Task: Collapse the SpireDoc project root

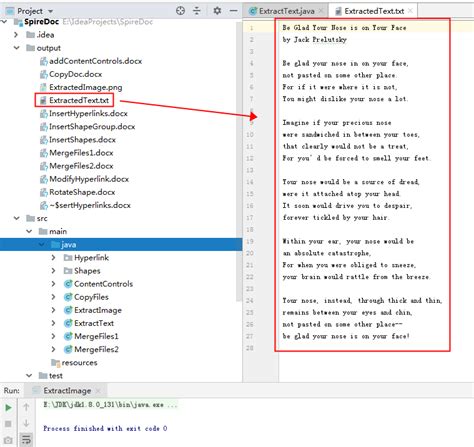Action: point(4,22)
